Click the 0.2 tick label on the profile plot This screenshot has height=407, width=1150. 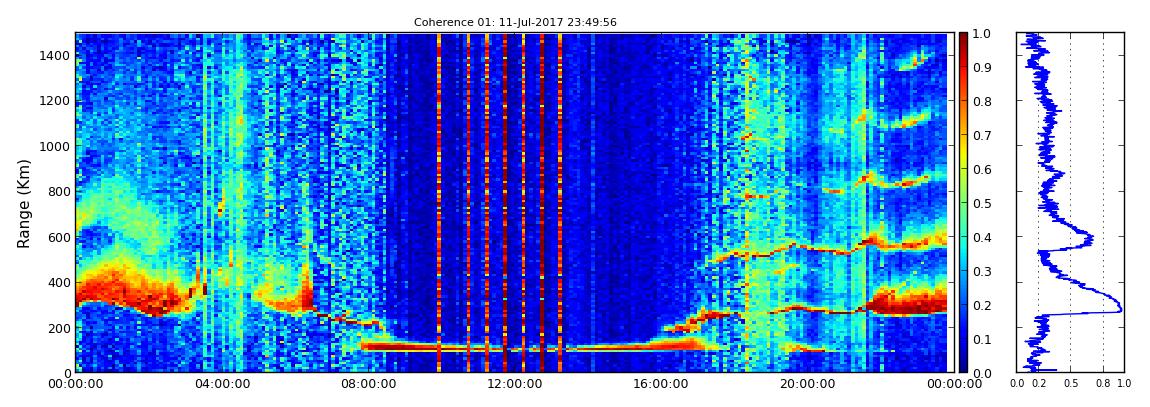pyautogui.click(x=1038, y=384)
